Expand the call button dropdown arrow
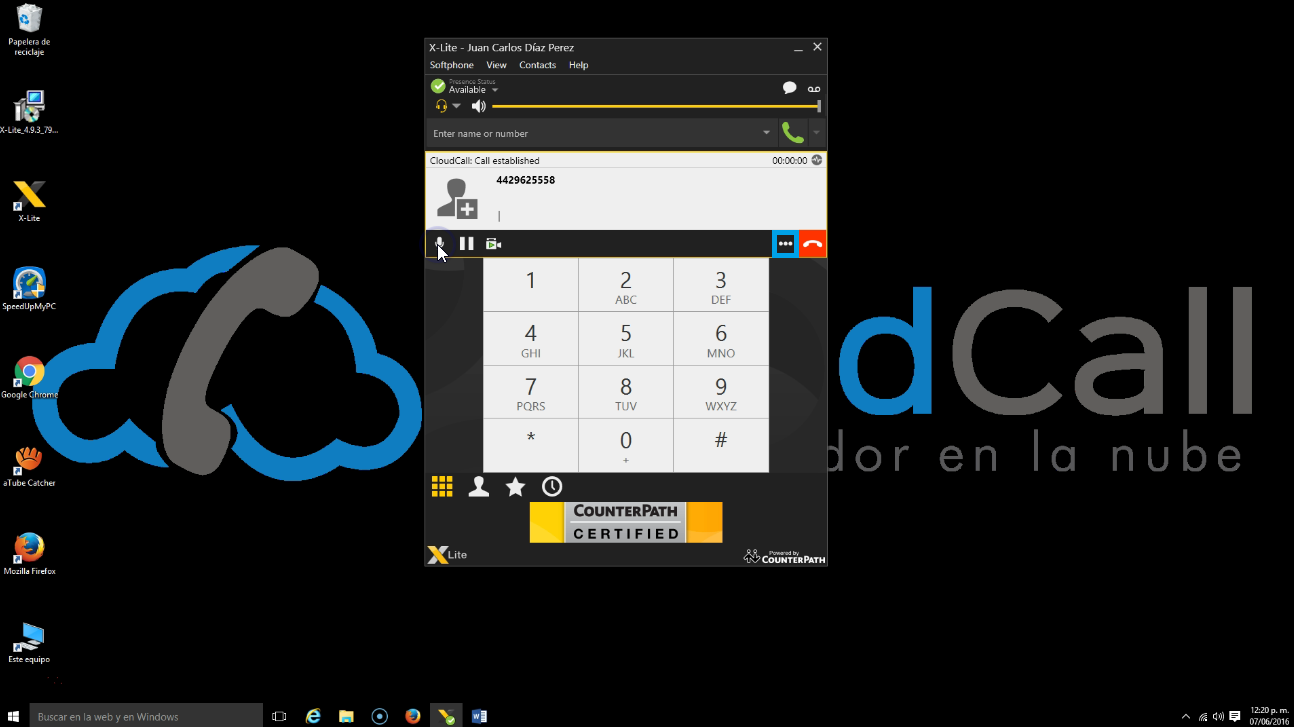 (x=817, y=133)
